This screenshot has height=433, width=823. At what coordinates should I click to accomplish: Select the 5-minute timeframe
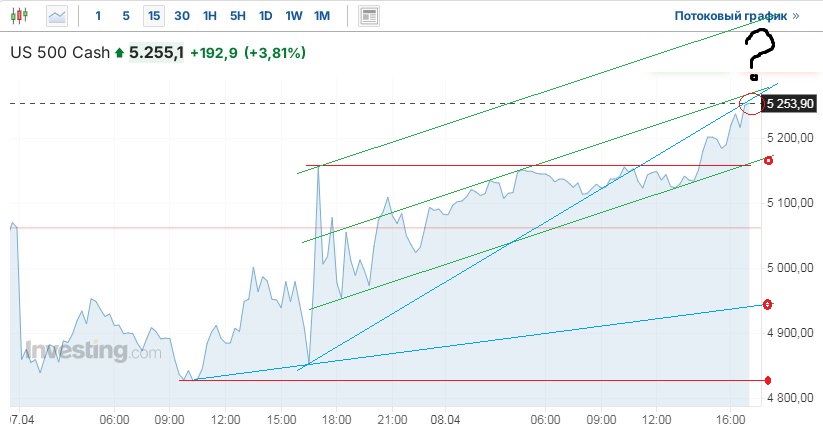coord(125,16)
